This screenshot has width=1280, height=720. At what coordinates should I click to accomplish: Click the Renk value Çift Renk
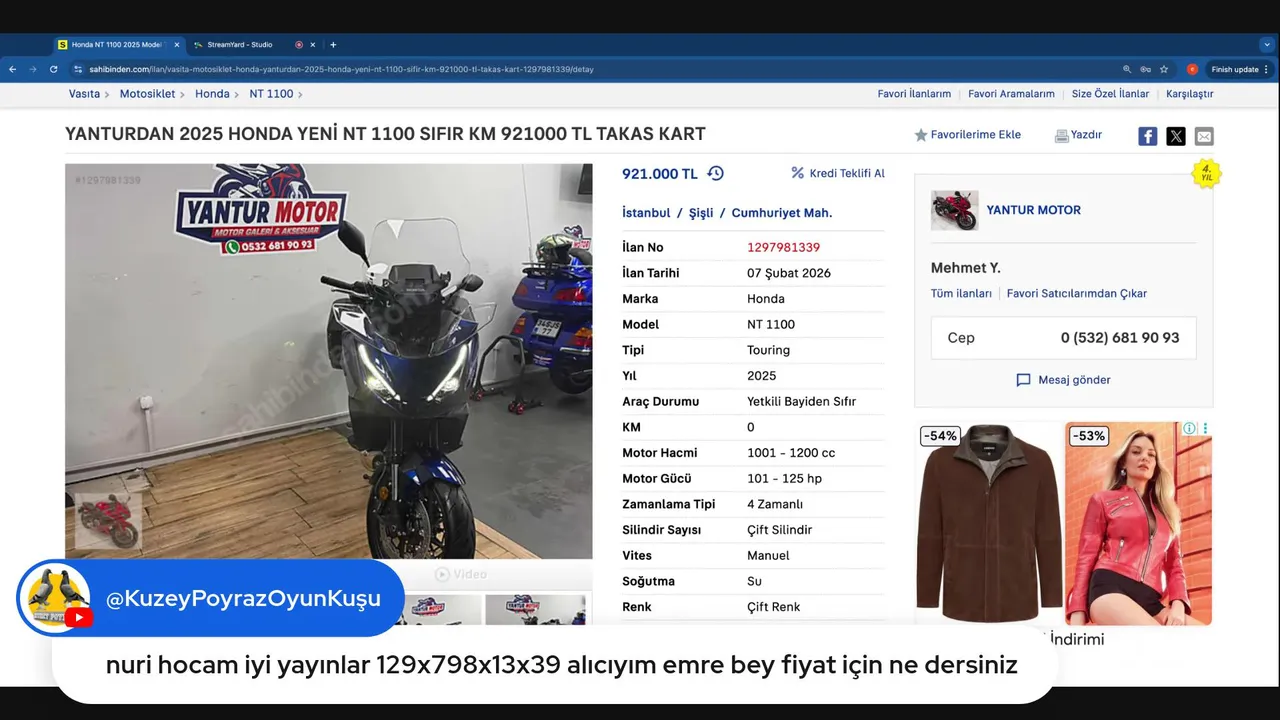coord(774,607)
